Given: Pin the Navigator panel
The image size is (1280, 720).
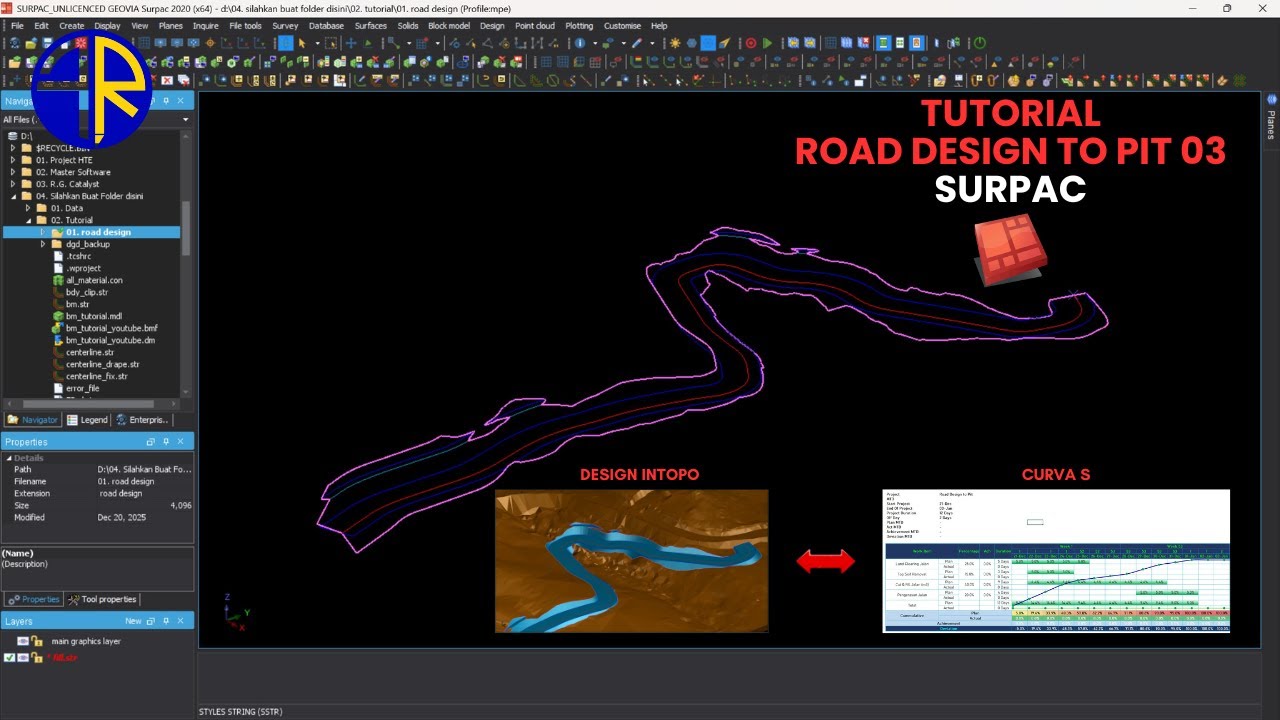Looking at the screenshot, I should (x=166, y=101).
